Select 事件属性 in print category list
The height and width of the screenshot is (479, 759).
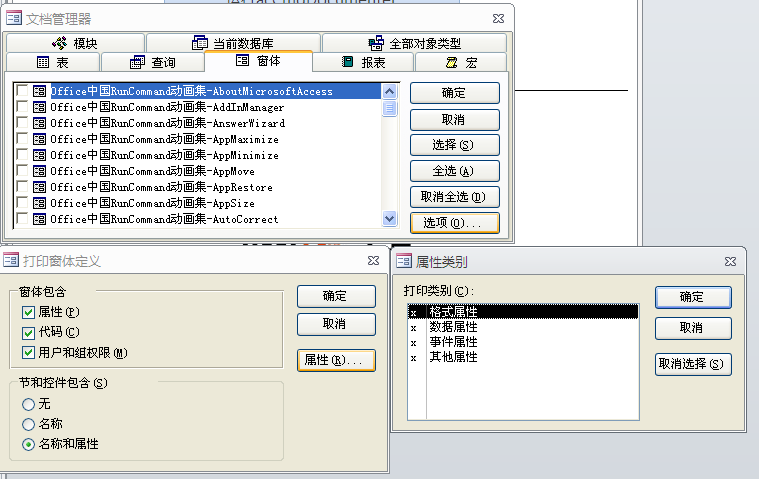click(x=523, y=342)
